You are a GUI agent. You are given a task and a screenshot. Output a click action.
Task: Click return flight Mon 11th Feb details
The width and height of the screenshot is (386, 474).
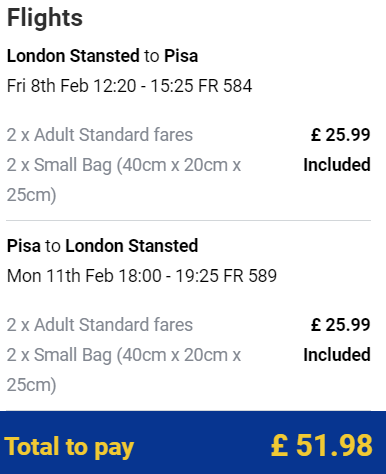(142, 276)
